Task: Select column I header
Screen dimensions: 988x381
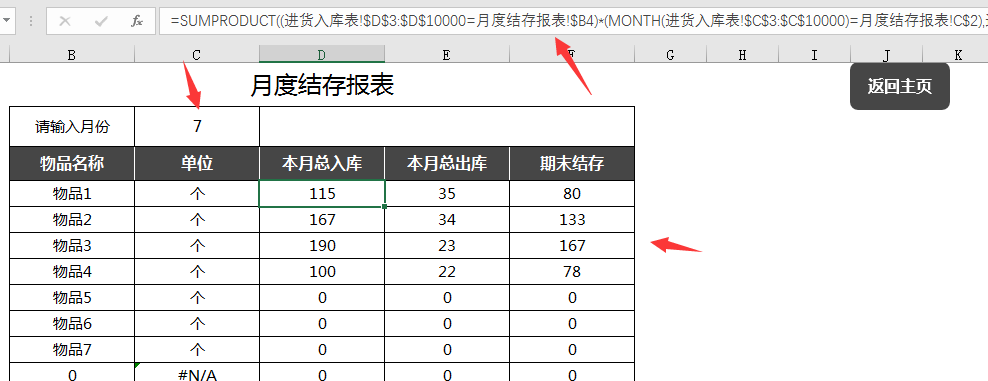Action: (814, 55)
